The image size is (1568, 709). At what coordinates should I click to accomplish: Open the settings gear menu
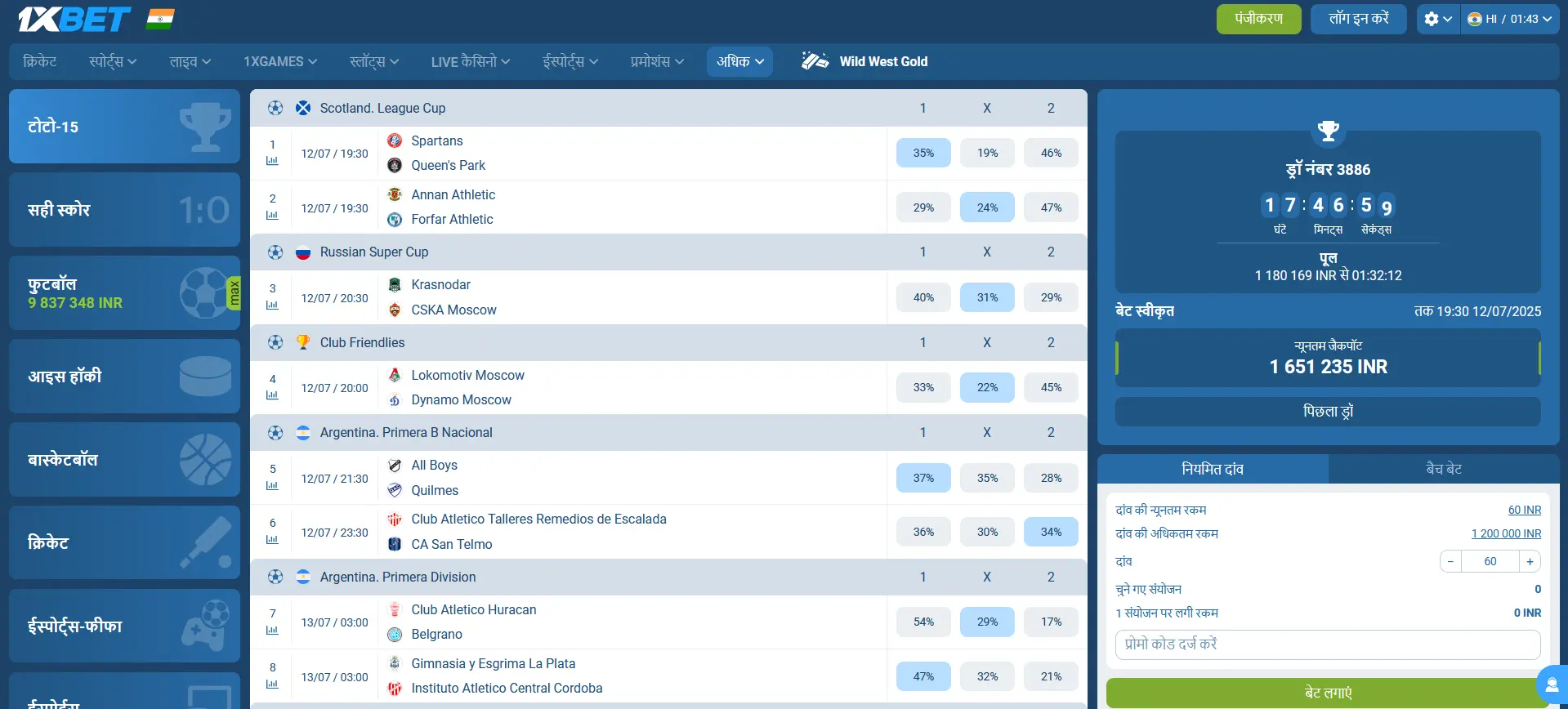[1437, 19]
